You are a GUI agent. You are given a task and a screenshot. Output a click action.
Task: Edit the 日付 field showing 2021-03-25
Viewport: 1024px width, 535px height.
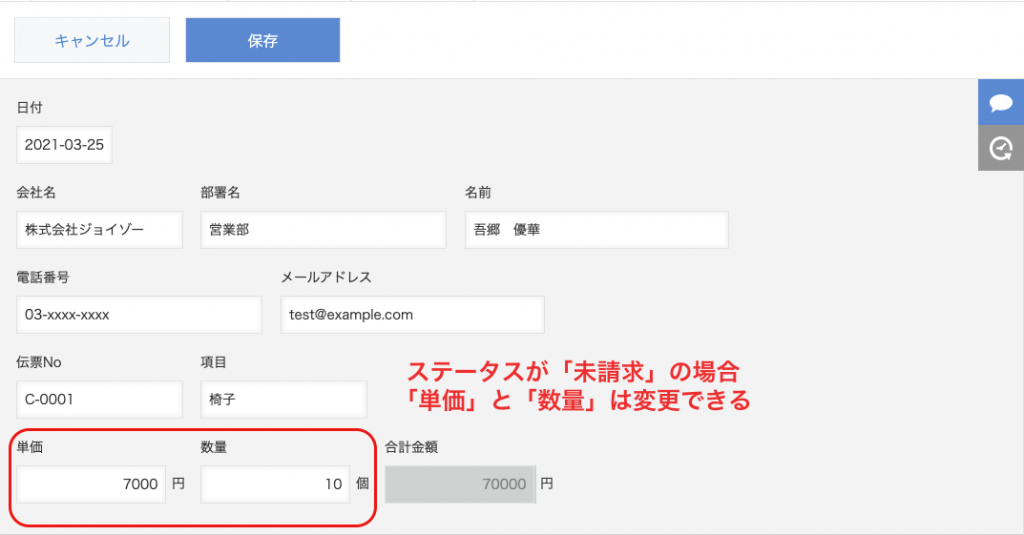[x=64, y=145]
